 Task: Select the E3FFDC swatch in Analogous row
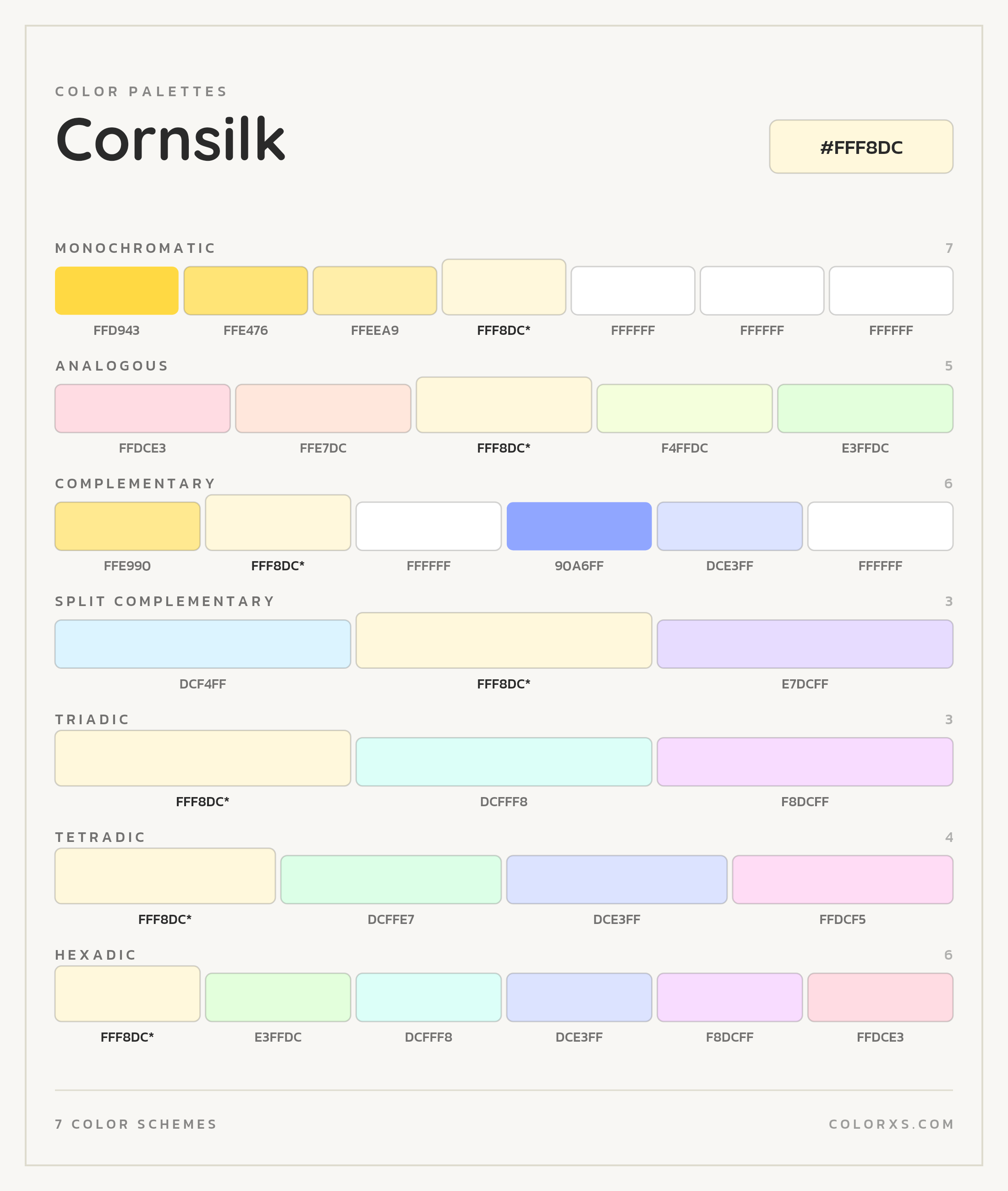coord(865,409)
